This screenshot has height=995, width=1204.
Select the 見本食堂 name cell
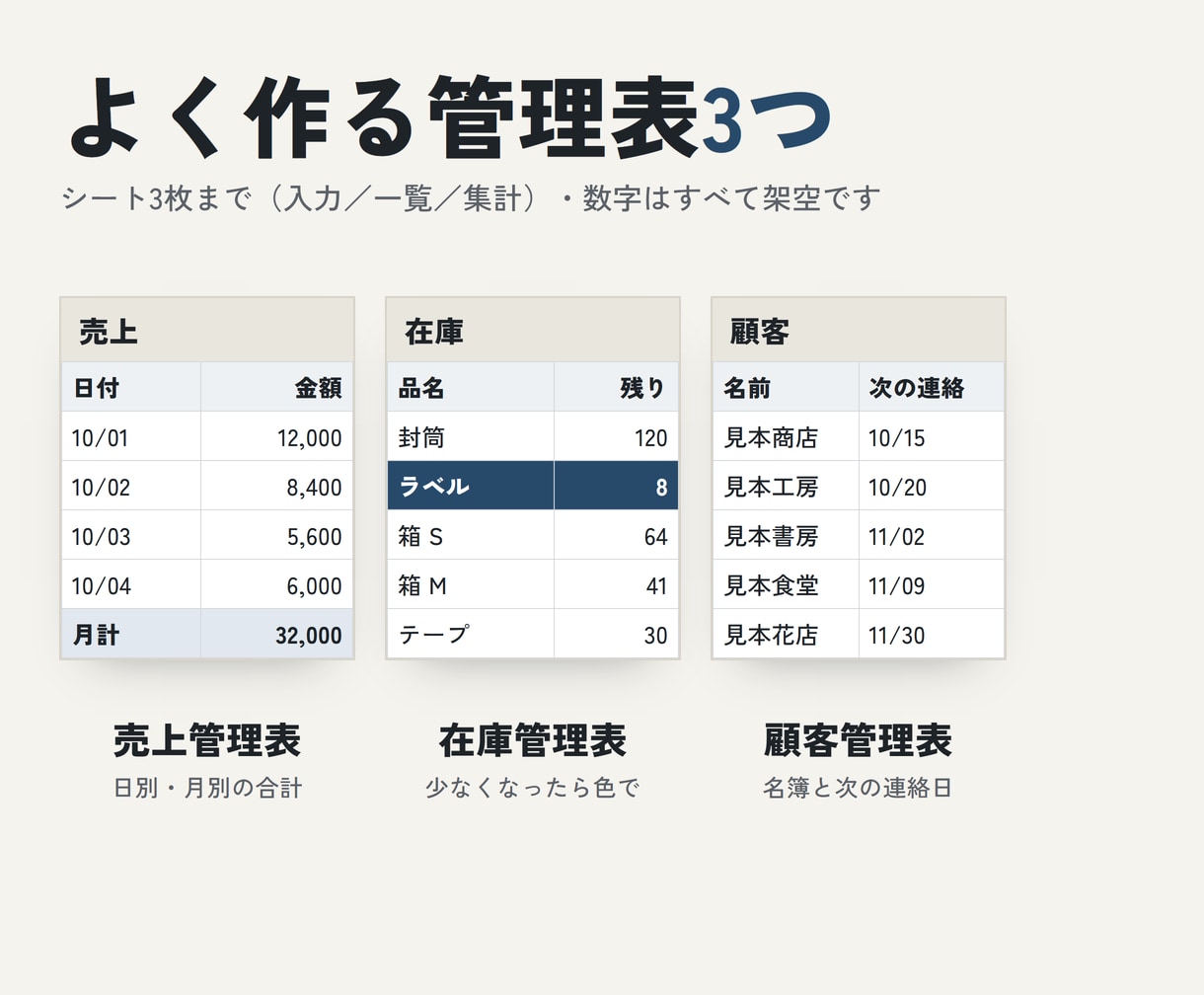tap(786, 584)
